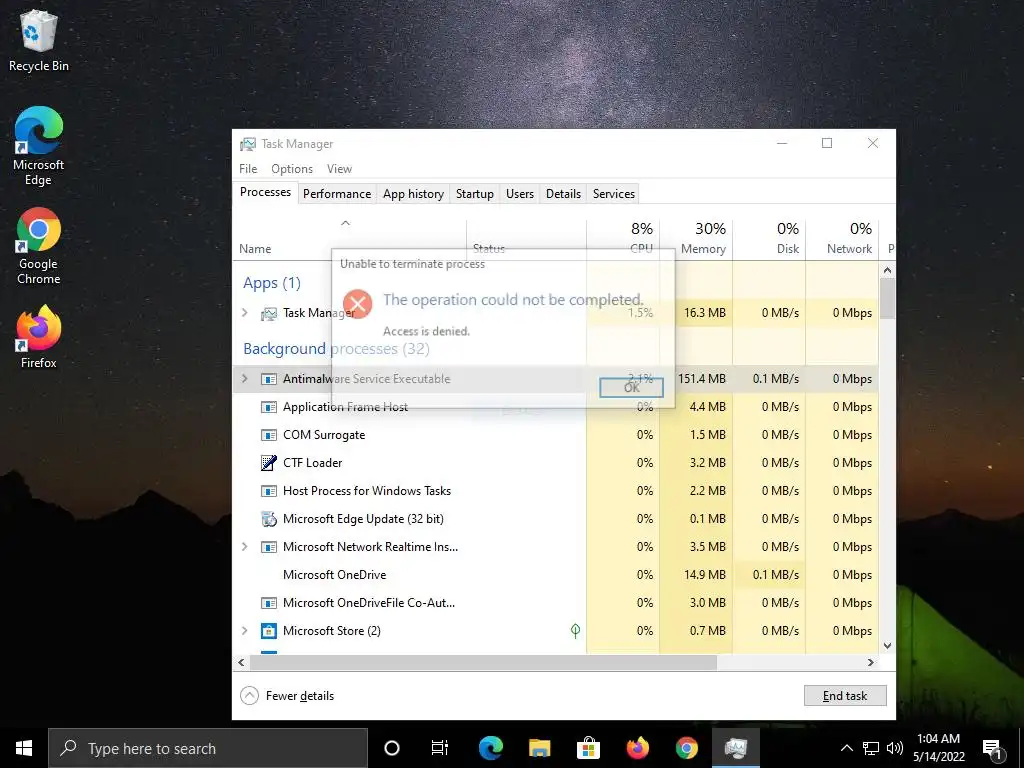Click the Antimalware Service Executable process icon

(x=268, y=379)
